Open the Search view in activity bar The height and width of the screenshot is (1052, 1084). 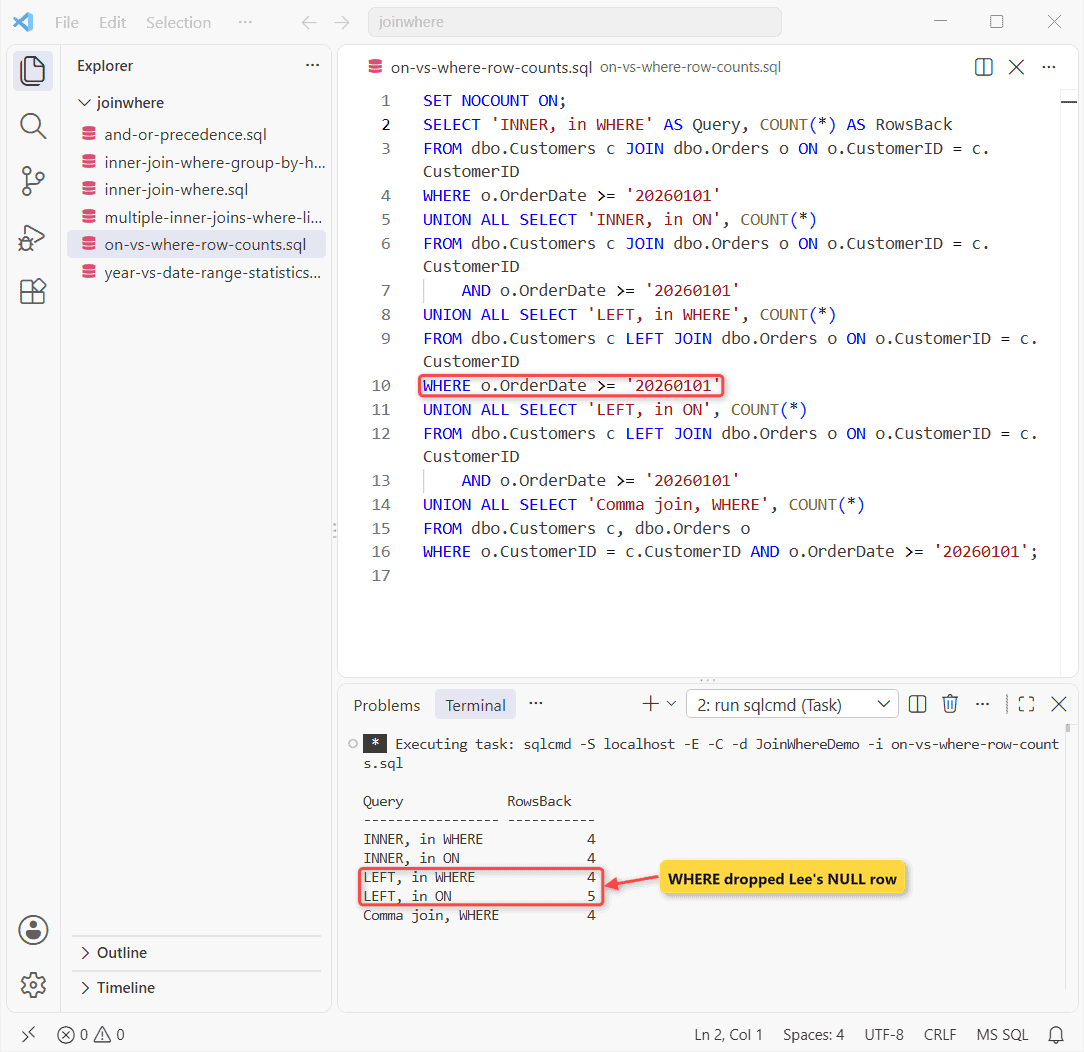[32, 126]
